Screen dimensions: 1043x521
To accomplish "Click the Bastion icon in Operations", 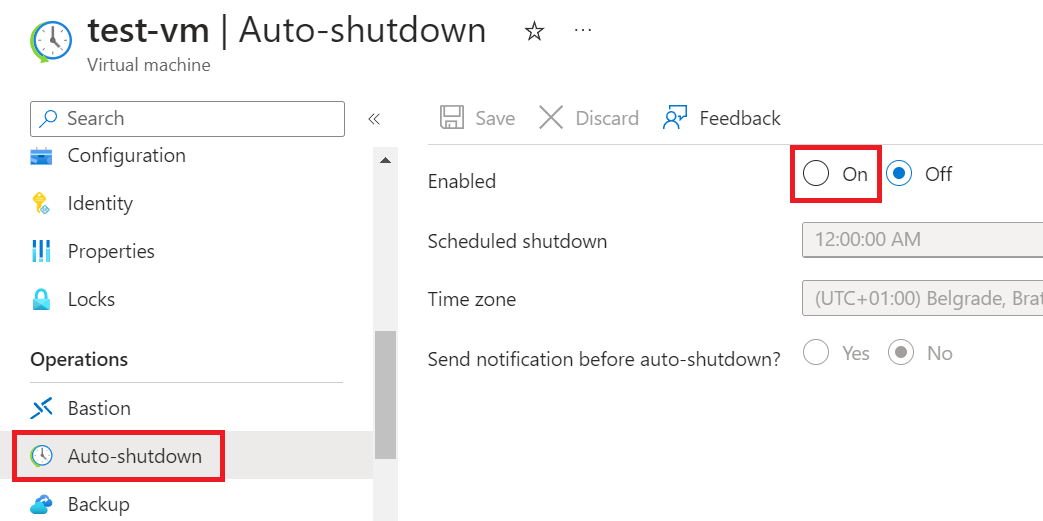I will click(41, 409).
